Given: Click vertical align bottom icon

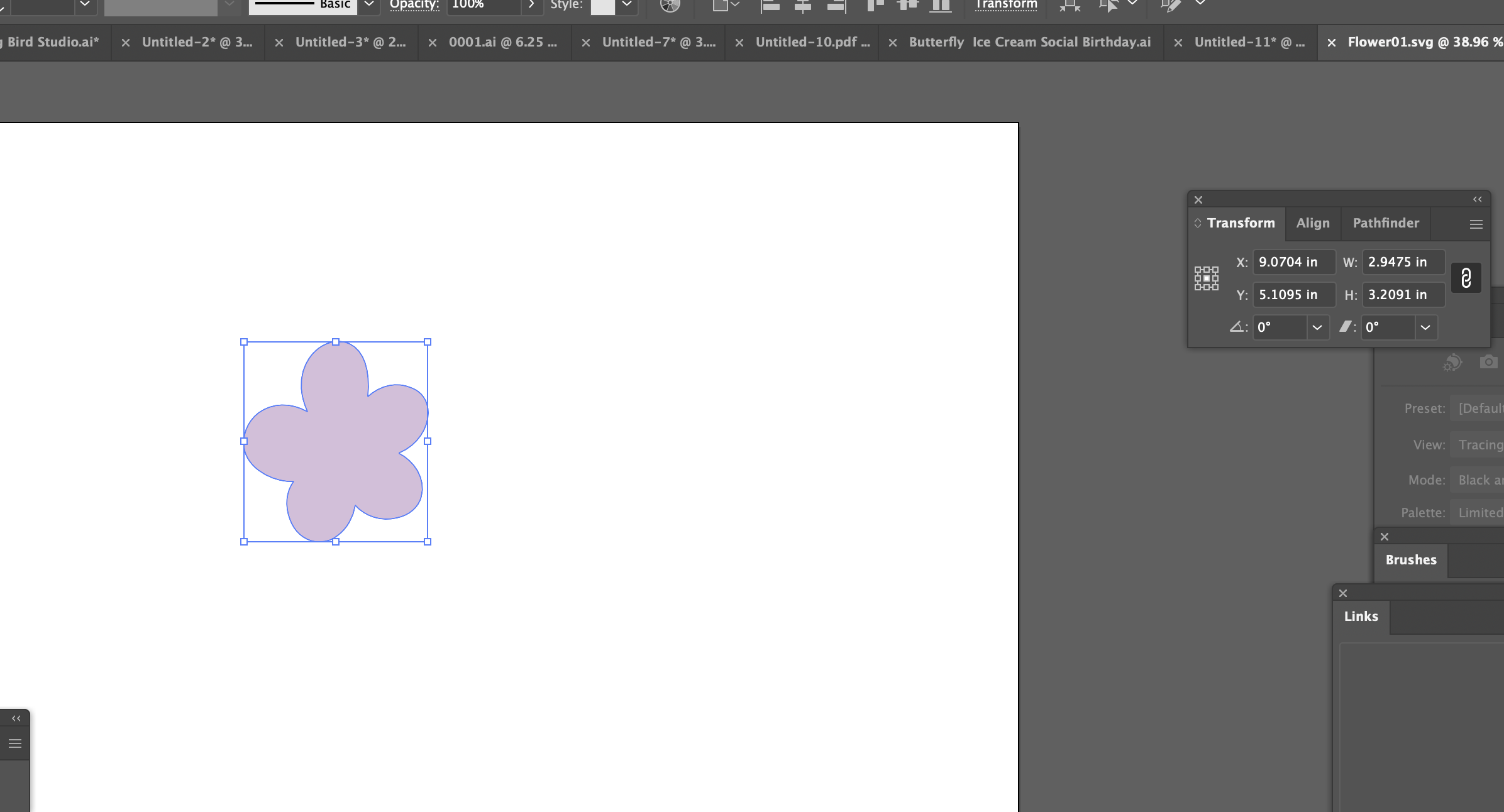Looking at the screenshot, I should tap(940, 5).
